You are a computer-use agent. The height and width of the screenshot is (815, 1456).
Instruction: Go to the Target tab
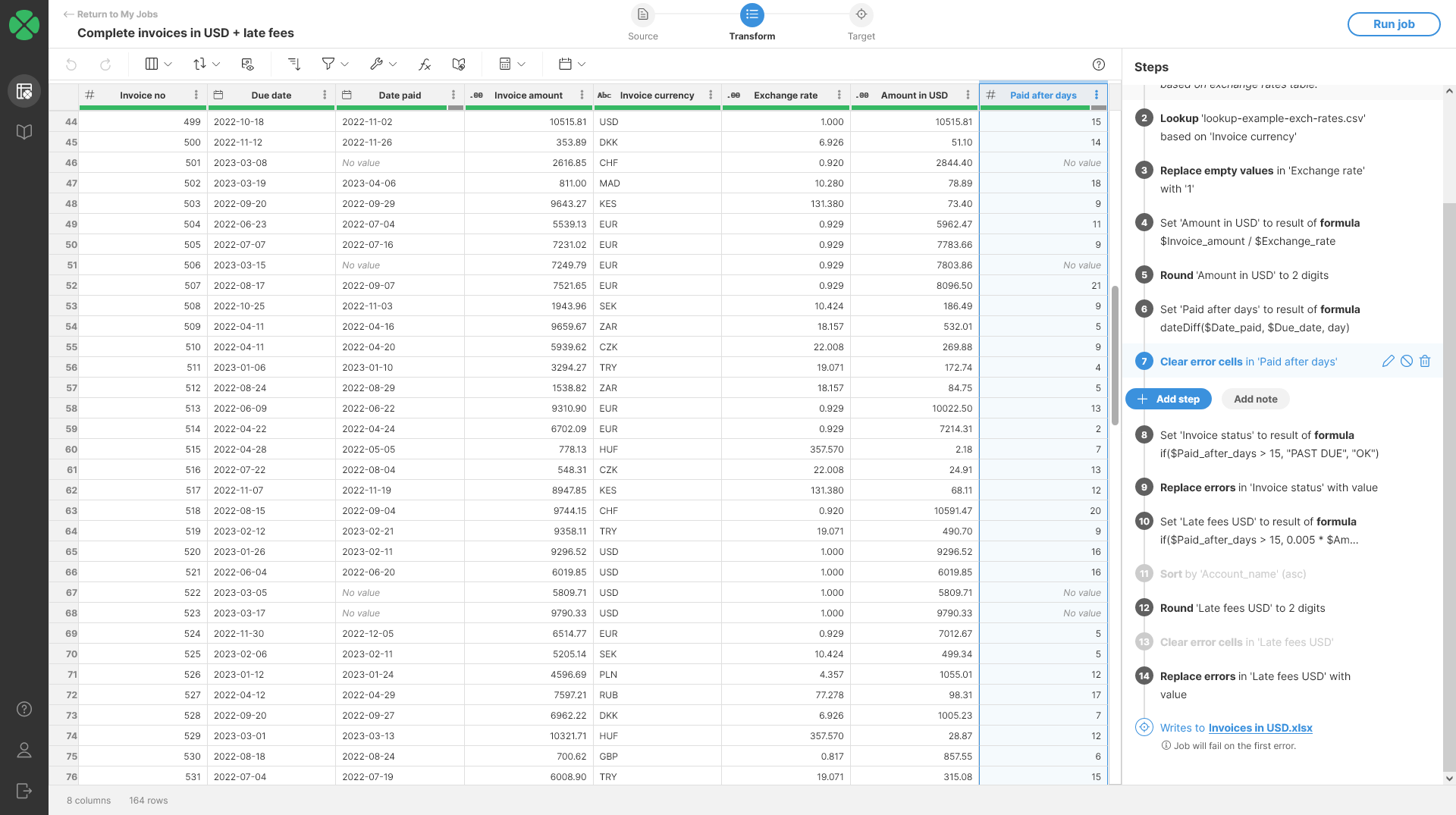pyautogui.click(x=861, y=22)
